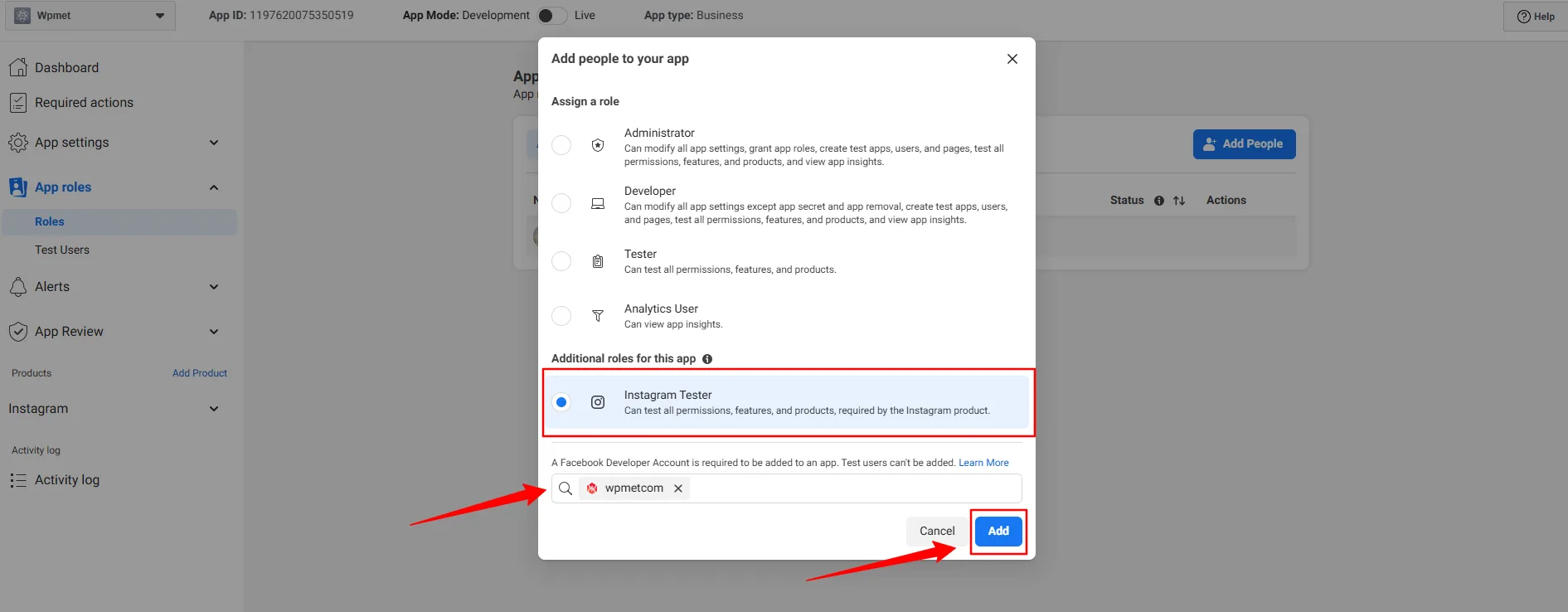The height and width of the screenshot is (612, 1568).
Task: Click the App settings gear icon
Action: [18, 143]
